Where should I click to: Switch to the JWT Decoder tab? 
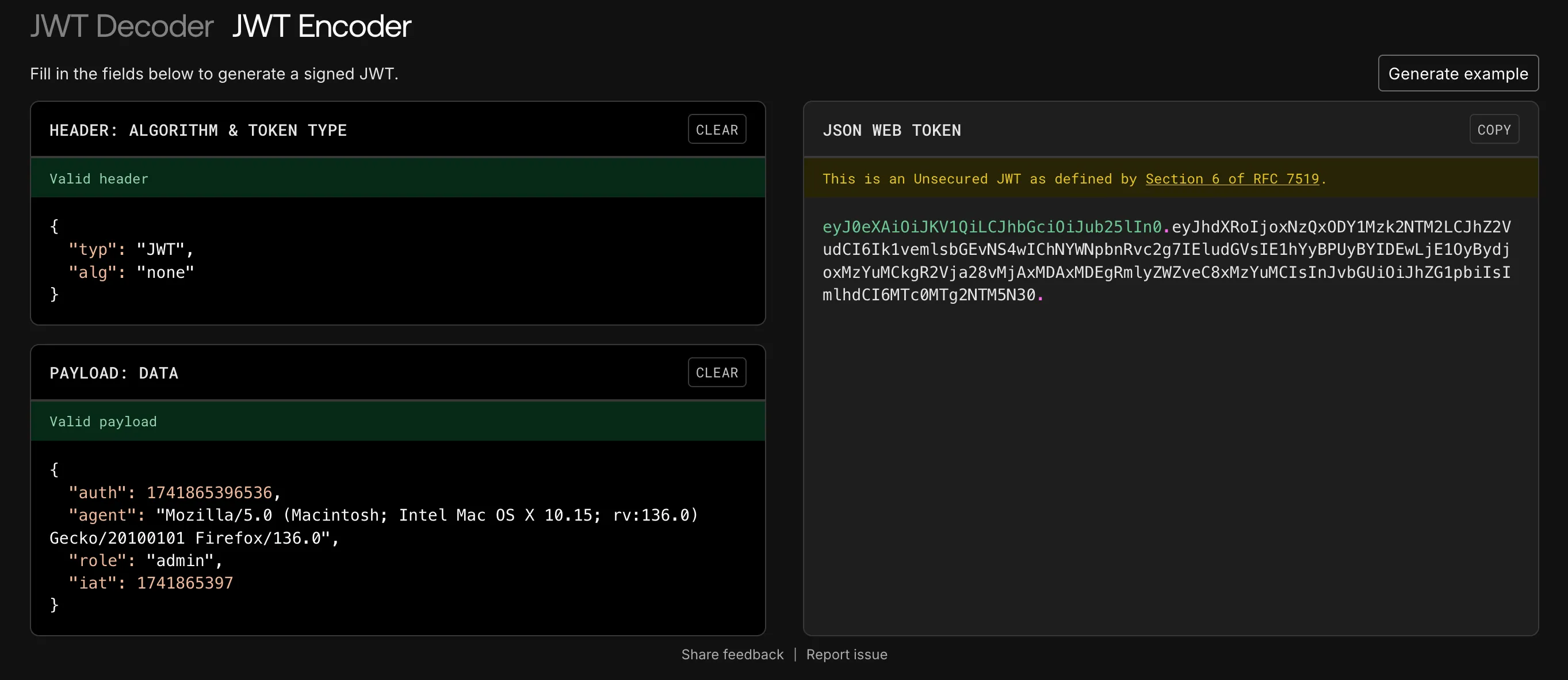121,25
